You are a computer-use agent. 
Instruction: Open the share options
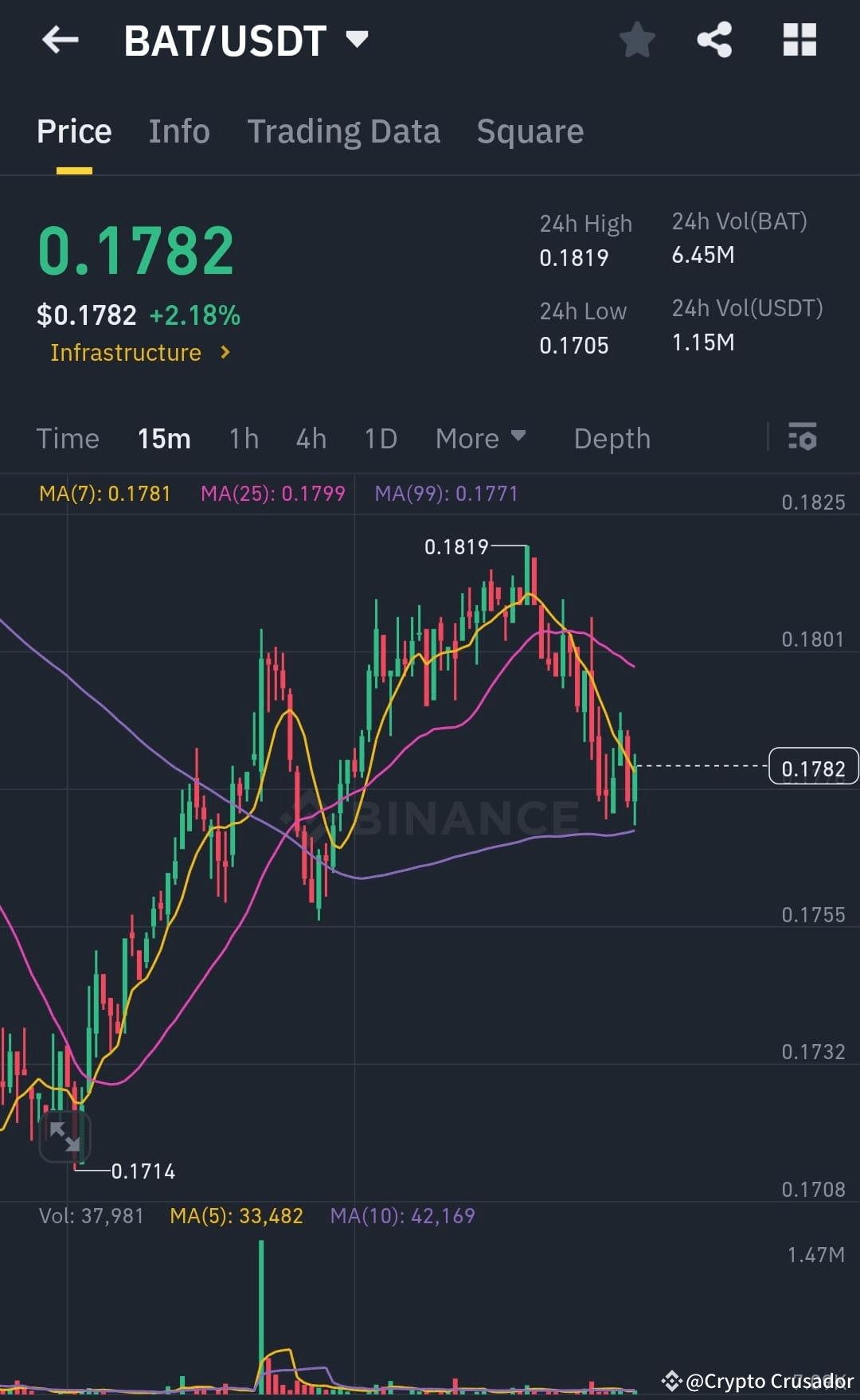click(x=714, y=40)
